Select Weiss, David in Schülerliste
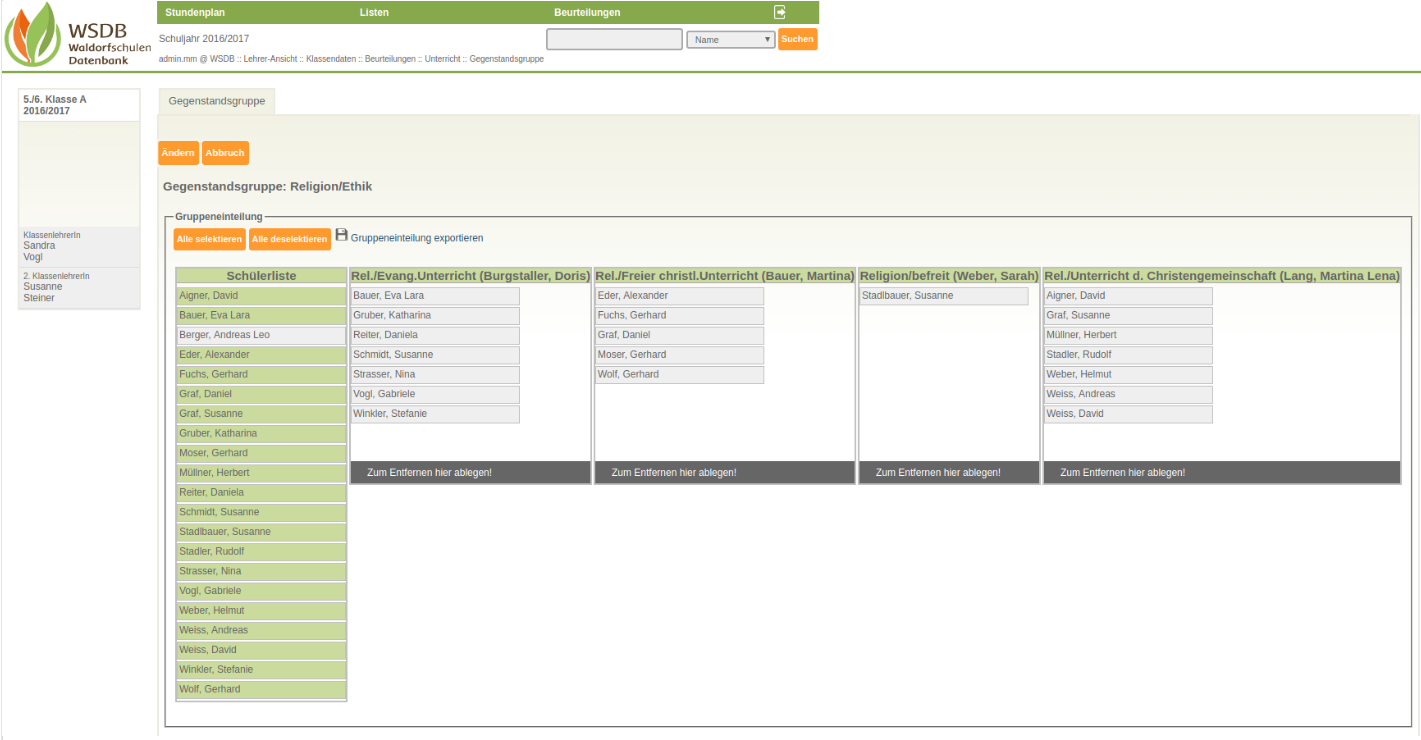1421x740 pixels. tap(261, 650)
